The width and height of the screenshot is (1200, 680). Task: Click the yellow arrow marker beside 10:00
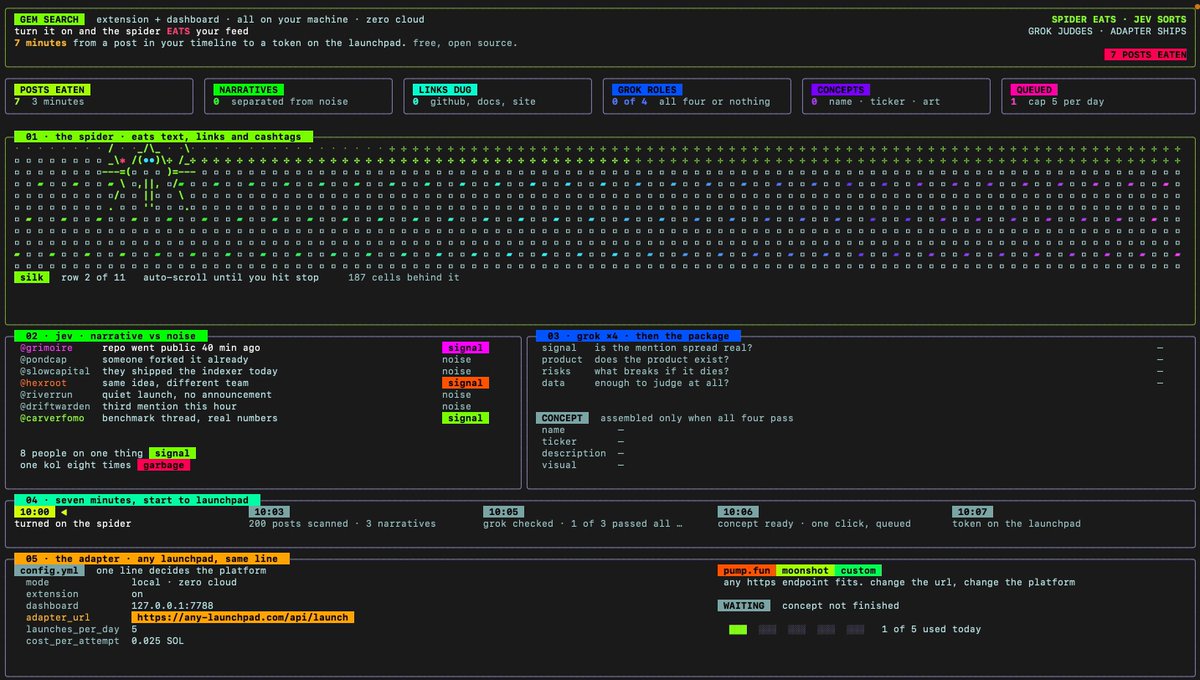pyautogui.click(x=64, y=512)
